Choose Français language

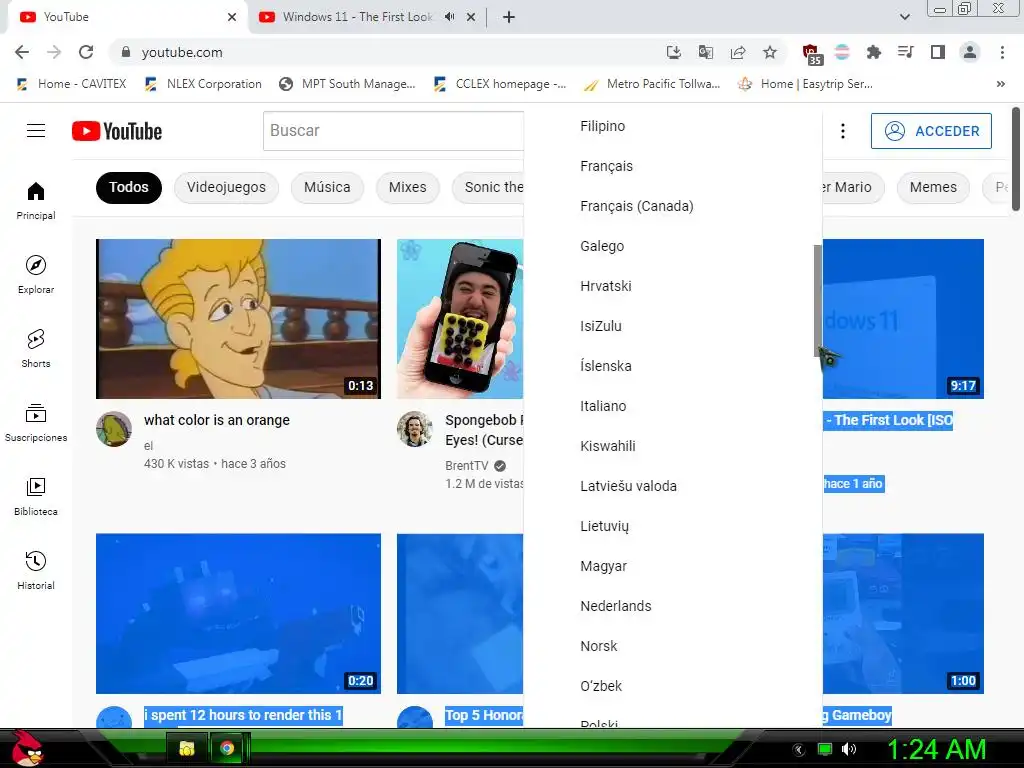(673, 166)
